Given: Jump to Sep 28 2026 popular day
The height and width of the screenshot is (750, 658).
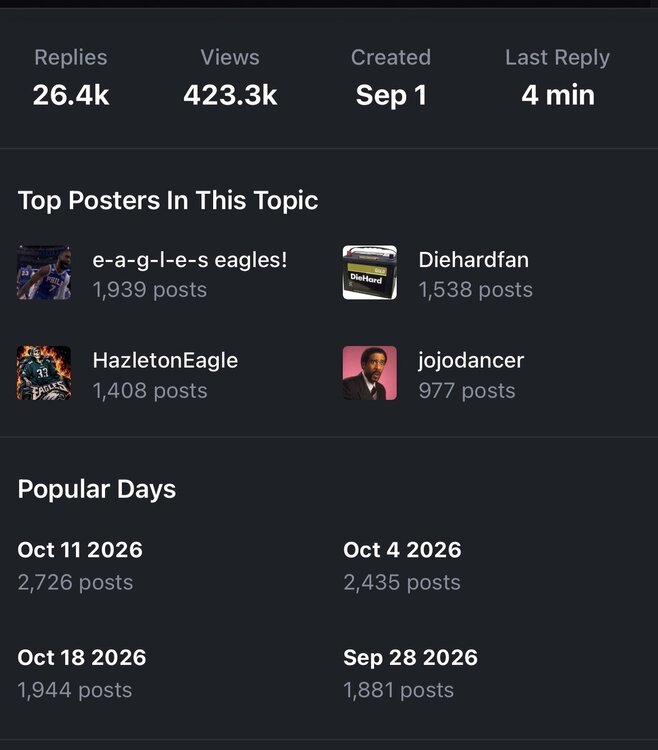Looking at the screenshot, I should 410,658.
